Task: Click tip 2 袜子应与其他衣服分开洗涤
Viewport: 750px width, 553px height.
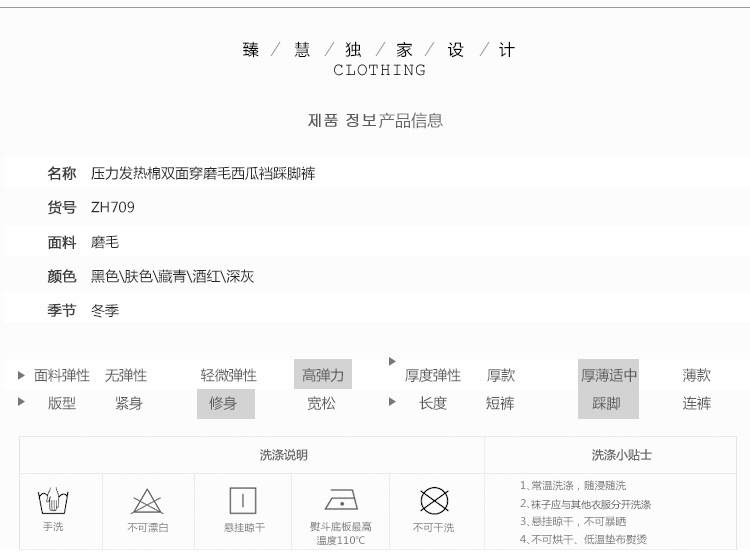Action: coord(585,504)
